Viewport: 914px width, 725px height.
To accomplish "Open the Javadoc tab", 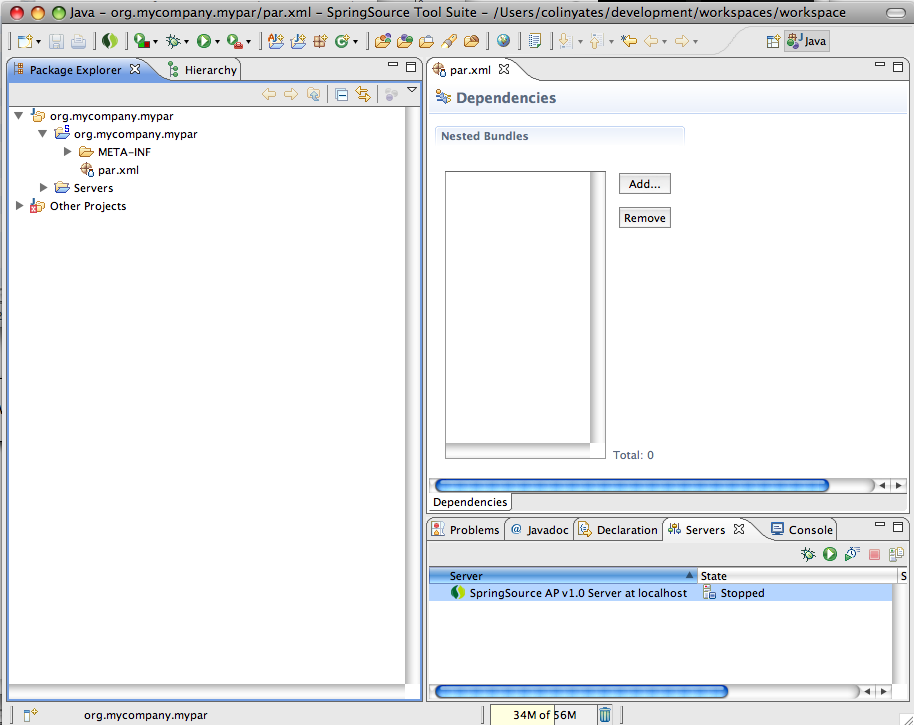I will click(540, 530).
